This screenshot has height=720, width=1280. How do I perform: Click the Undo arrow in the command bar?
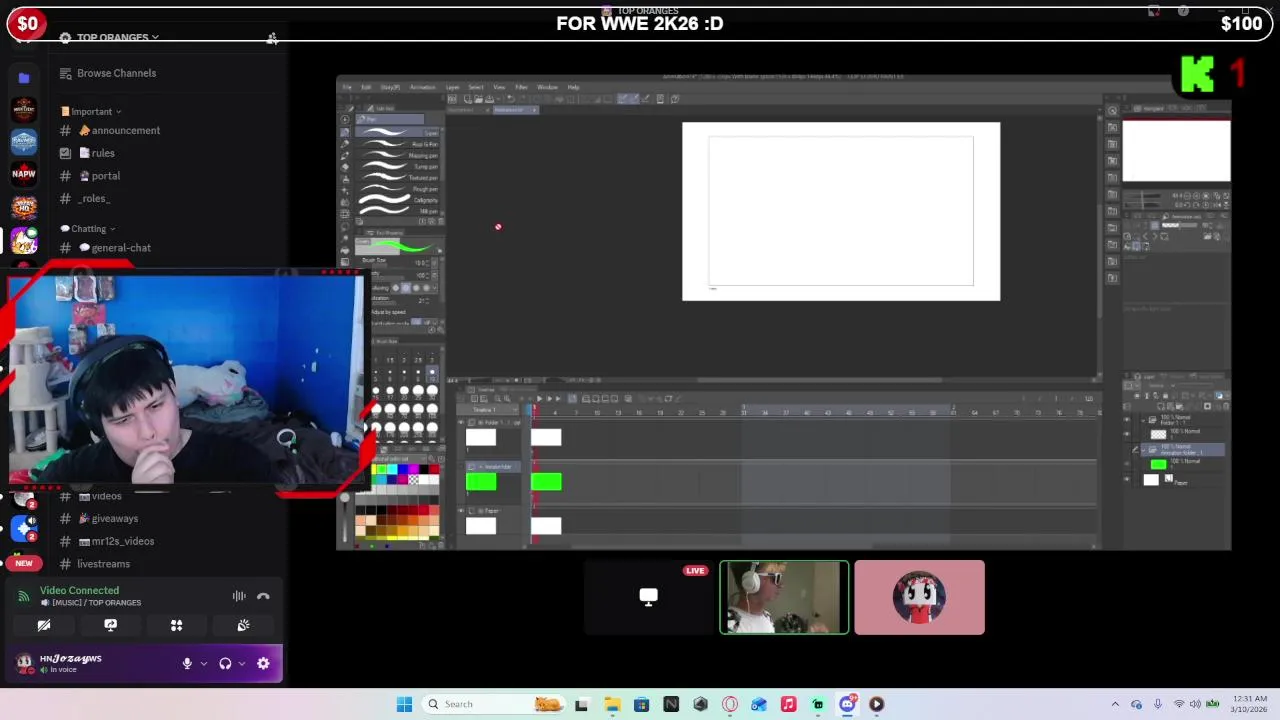pyautogui.click(x=510, y=99)
